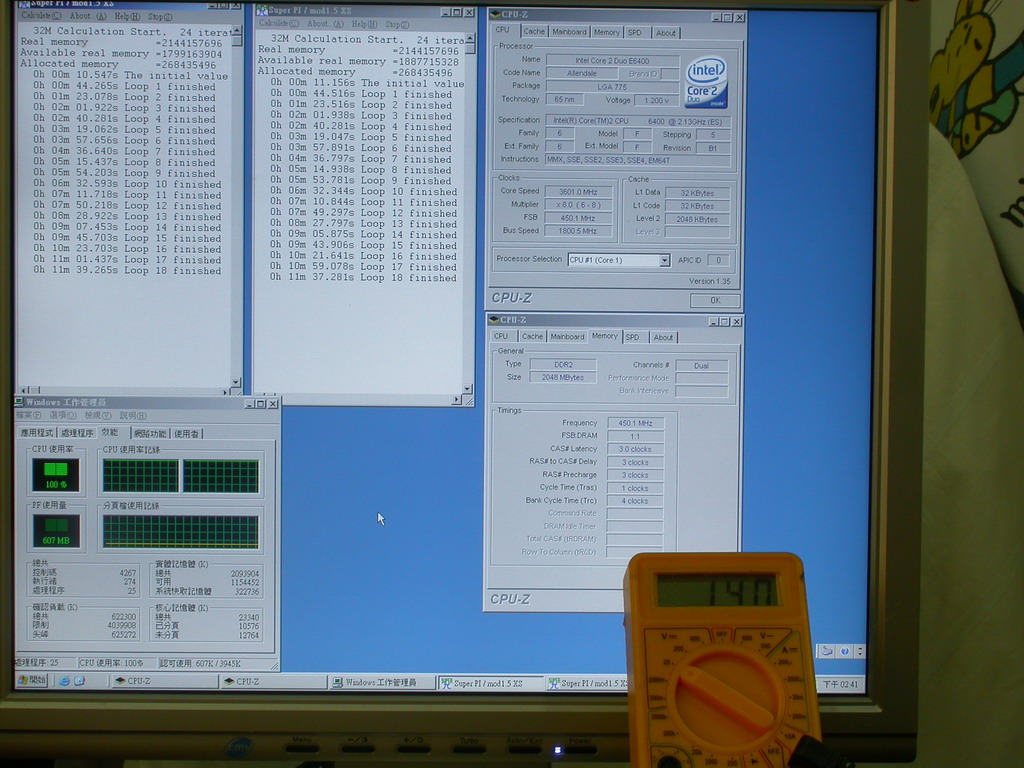Click the status bar text '認可使用: 607K / 3945K'
Image resolution: width=1024 pixels, height=768 pixels.
[x=200, y=663]
